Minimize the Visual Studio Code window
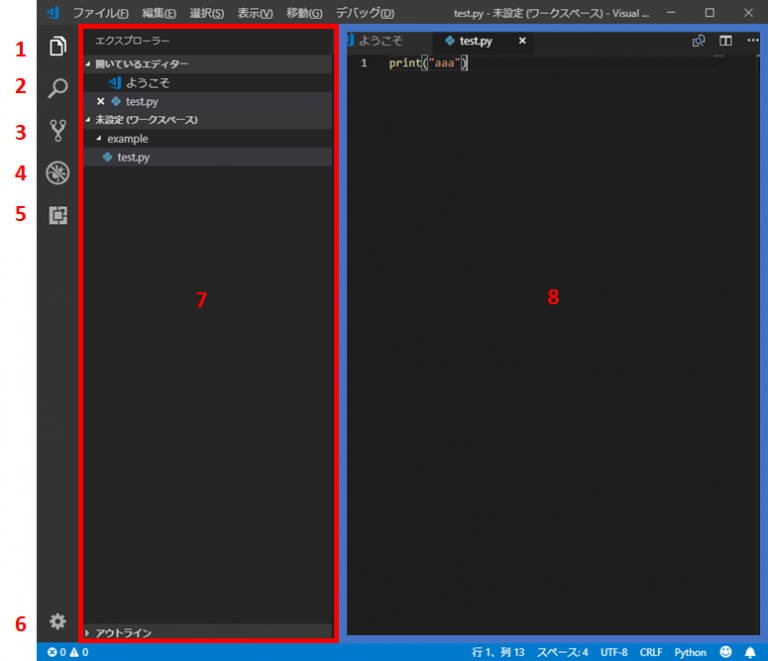 coord(671,13)
